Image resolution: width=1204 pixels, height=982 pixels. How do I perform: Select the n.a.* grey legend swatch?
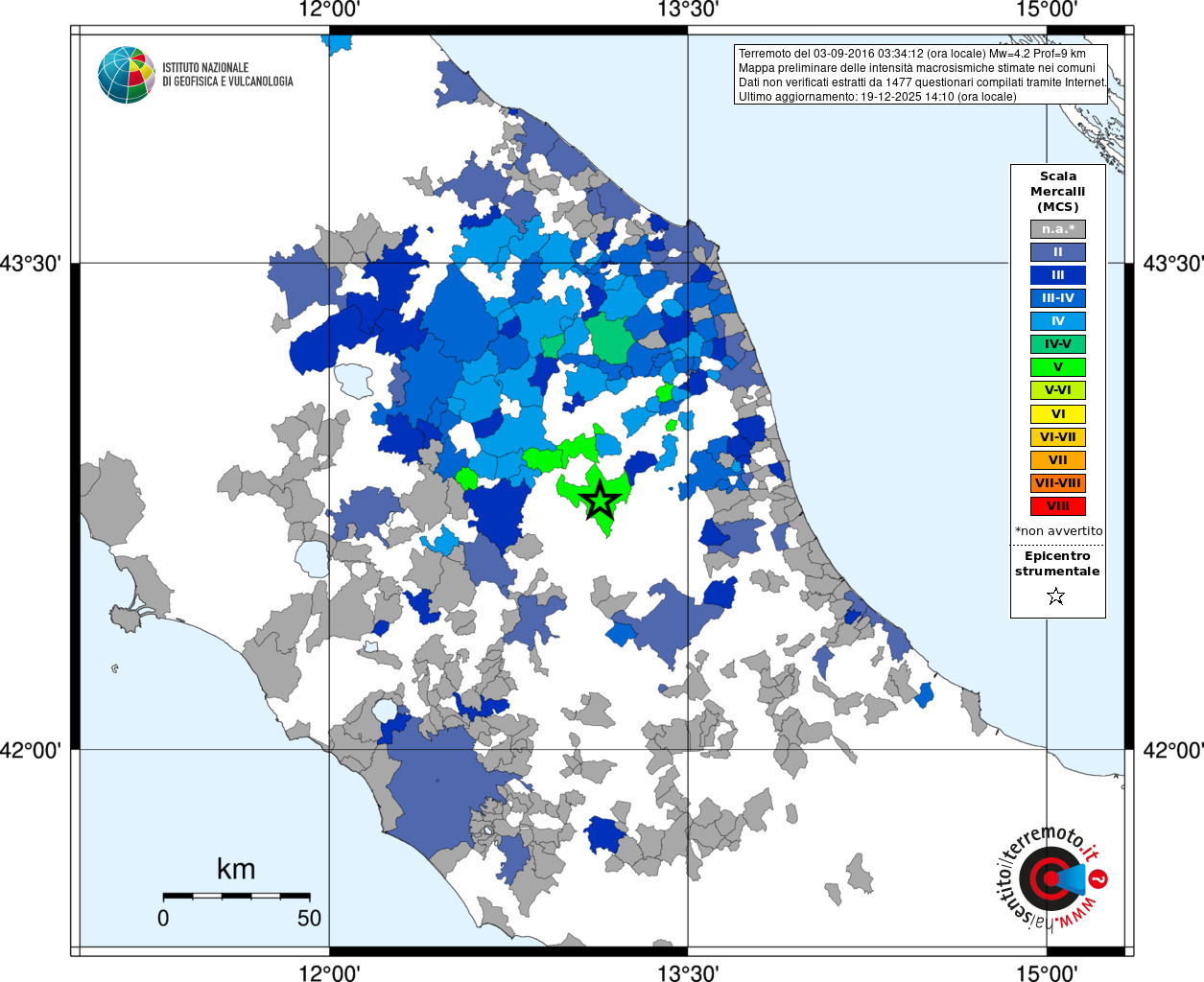1058,229
